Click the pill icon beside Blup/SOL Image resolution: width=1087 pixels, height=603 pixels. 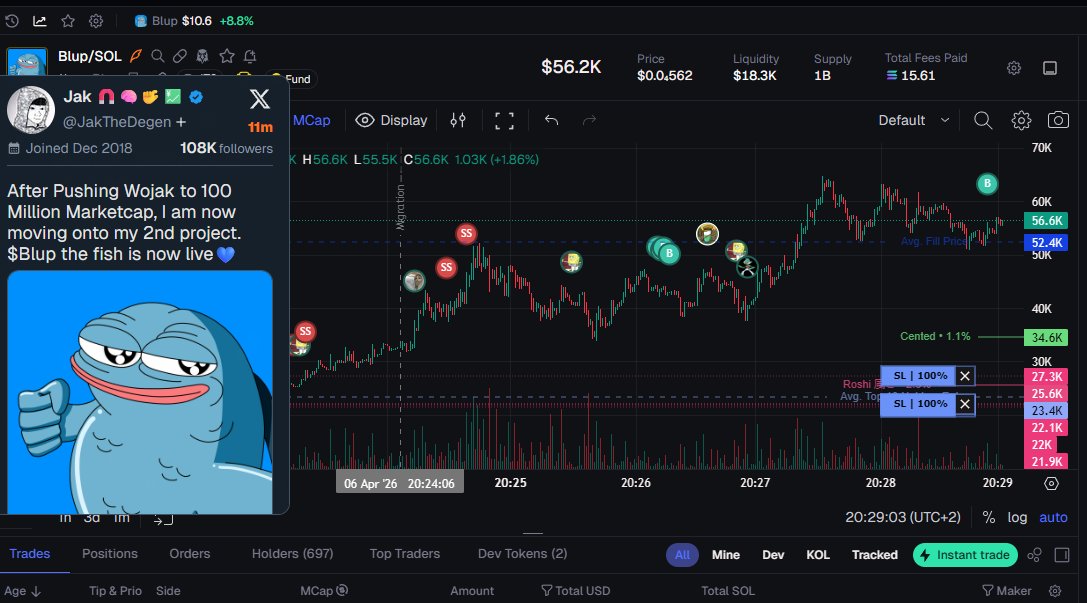180,56
